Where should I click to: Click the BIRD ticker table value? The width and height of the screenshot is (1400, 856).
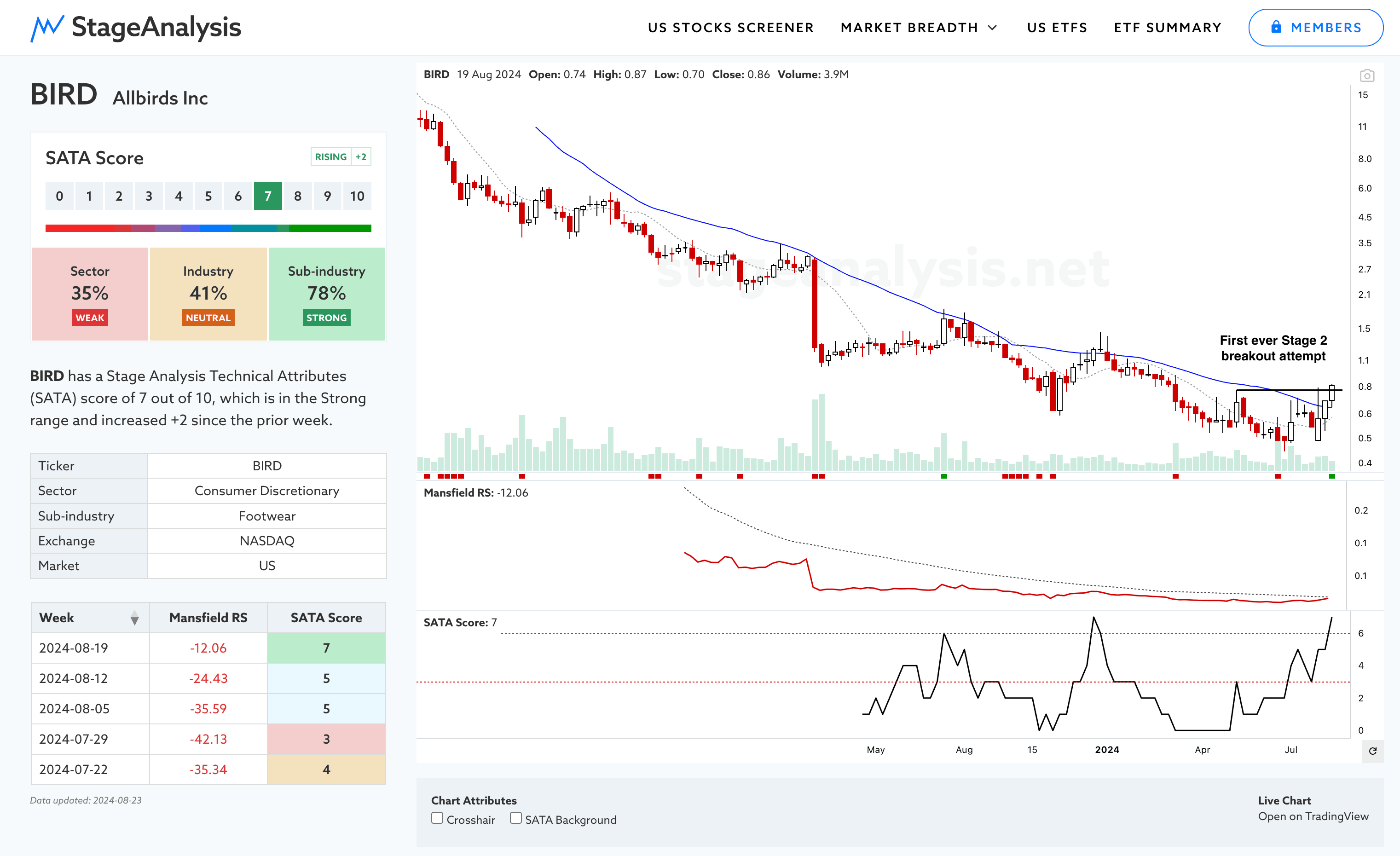[x=267, y=466]
